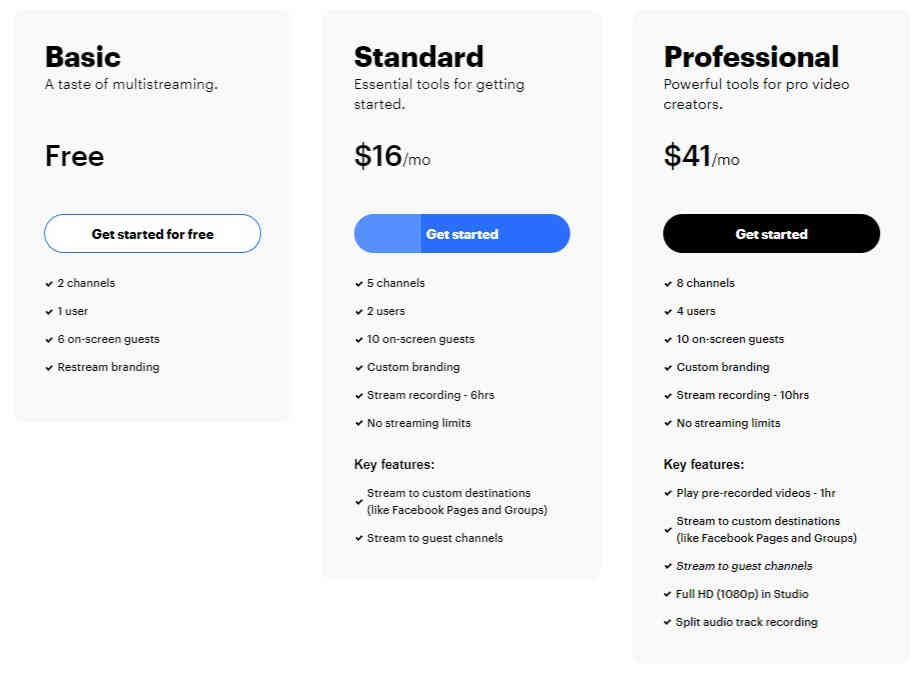Viewport: 916px width, 675px height.
Task: Click Stream to guest channels in Standard plan
Action: (435, 538)
